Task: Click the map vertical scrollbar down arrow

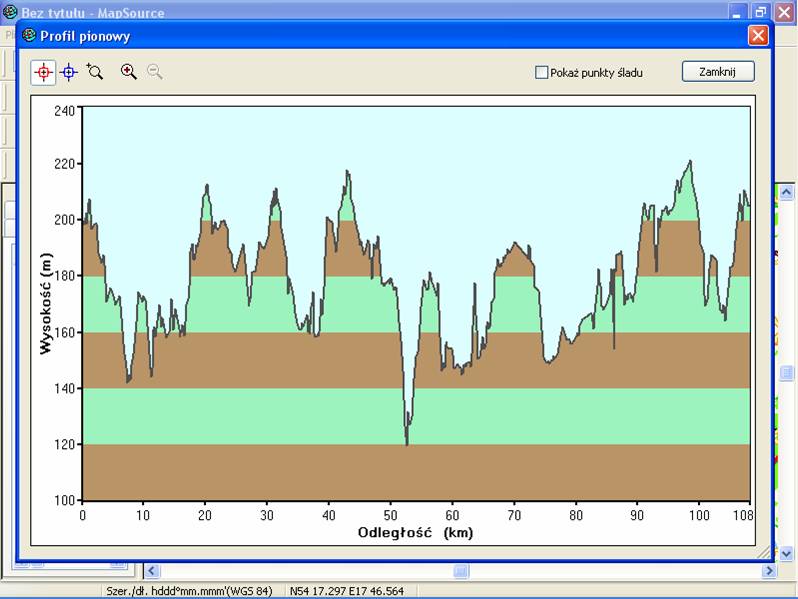Action: (786, 553)
